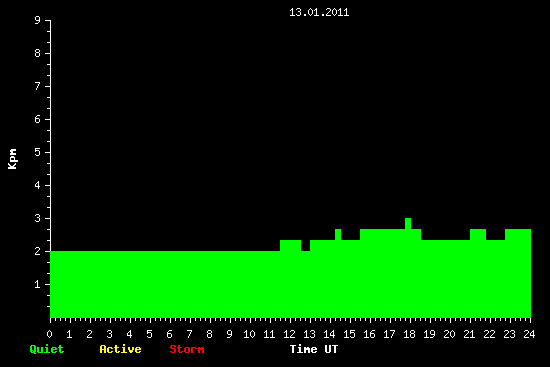550x367 pixels.
Task: Click the tallest green peak near hour 18
Action: (408, 223)
